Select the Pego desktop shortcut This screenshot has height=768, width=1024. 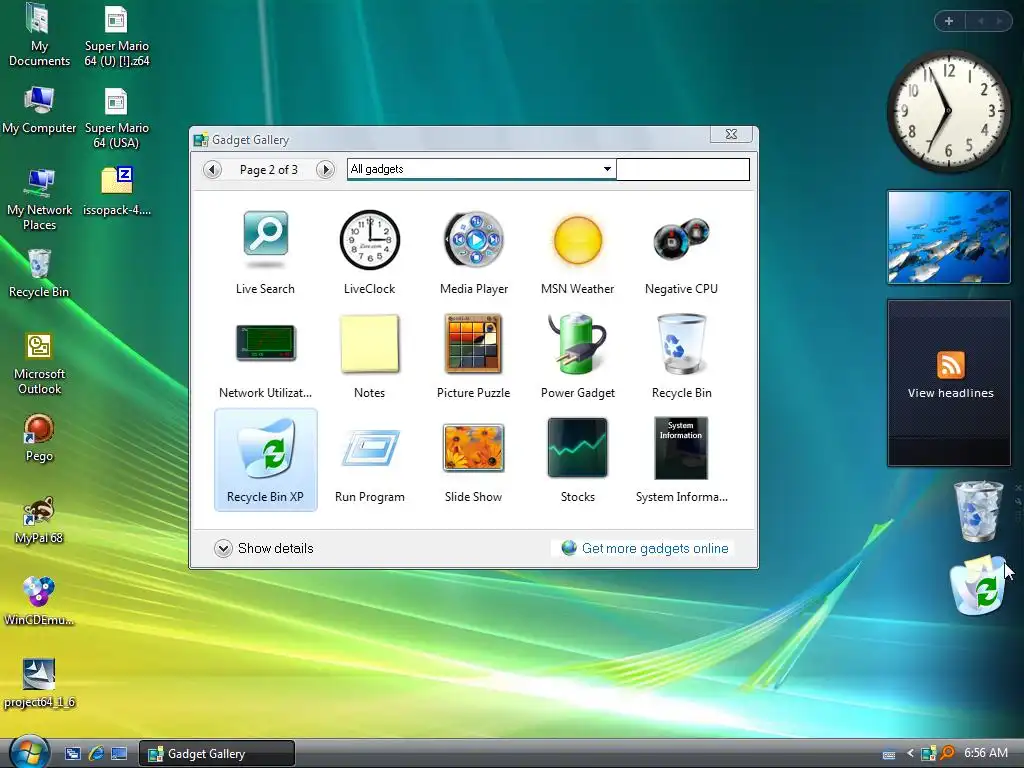point(39,438)
